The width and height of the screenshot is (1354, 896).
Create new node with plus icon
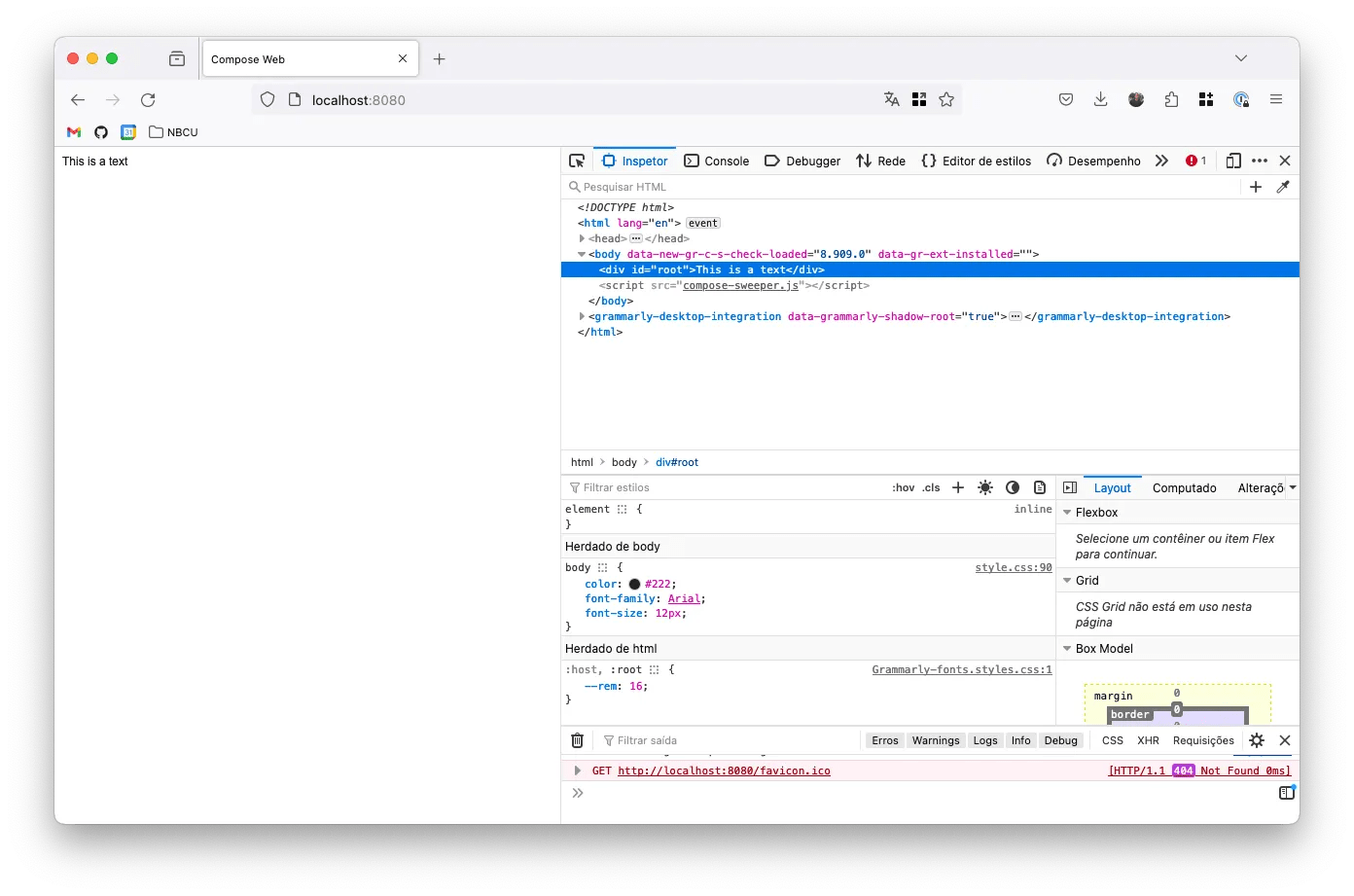click(1256, 187)
